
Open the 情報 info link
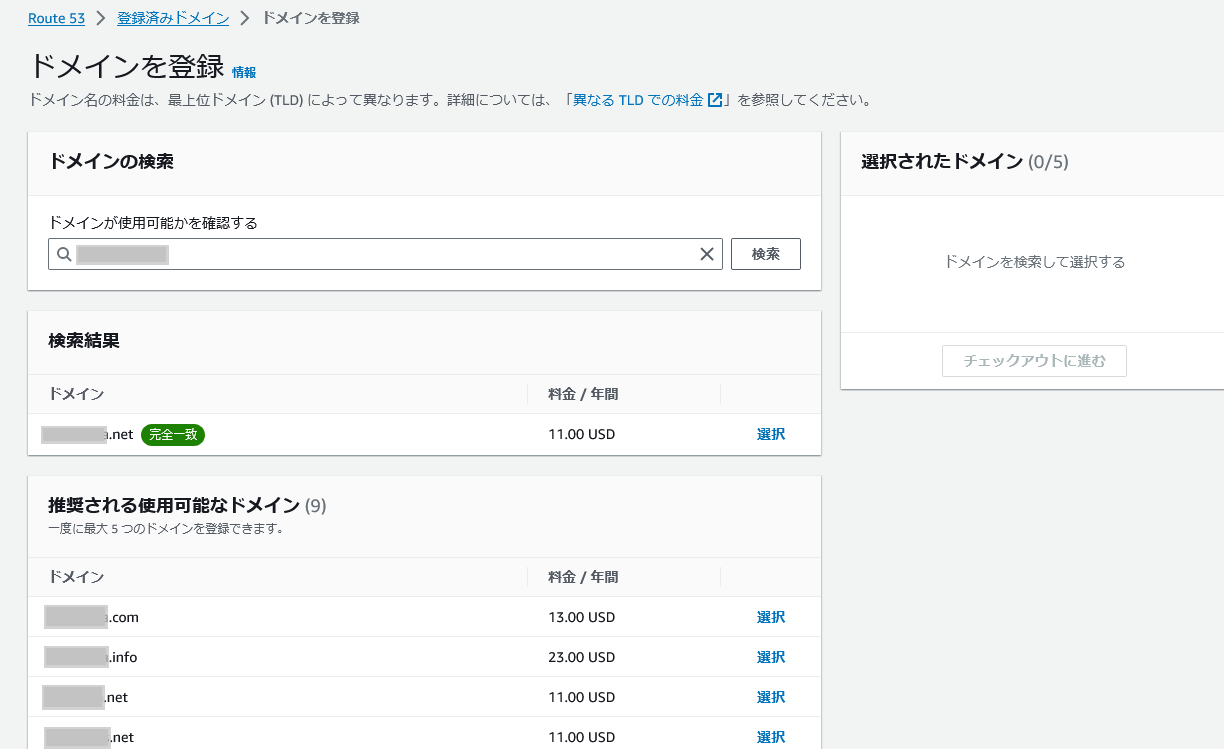pyautogui.click(x=244, y=72)
